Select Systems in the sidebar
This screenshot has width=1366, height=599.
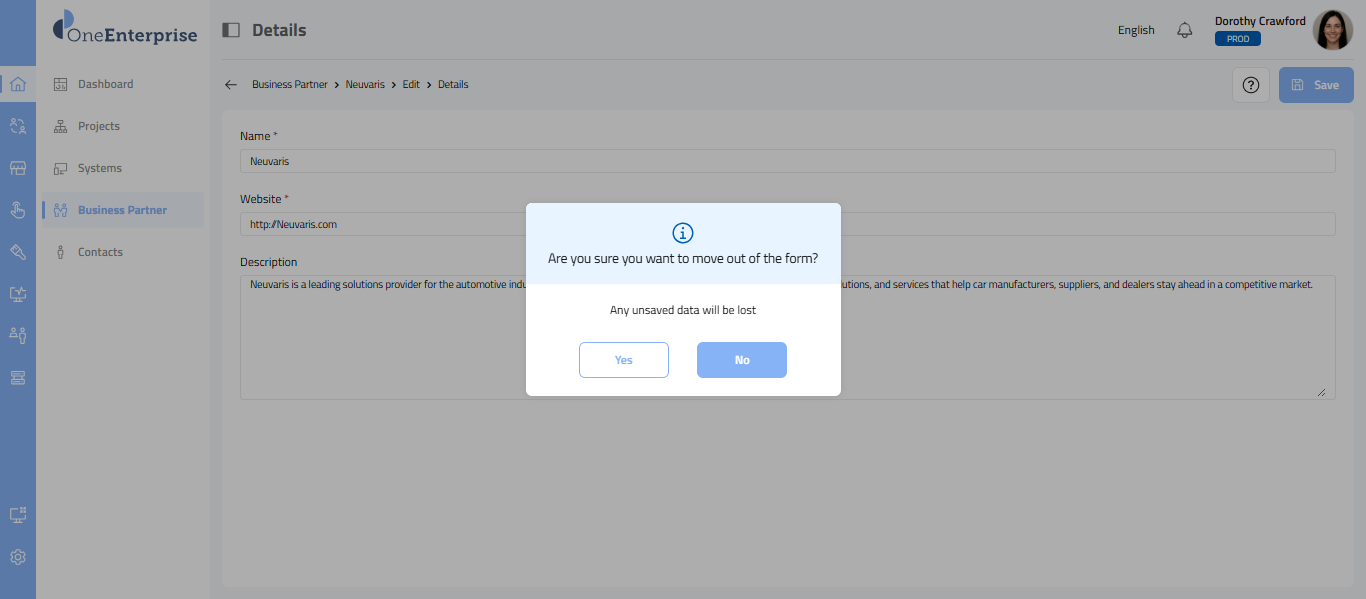point(99,168)
